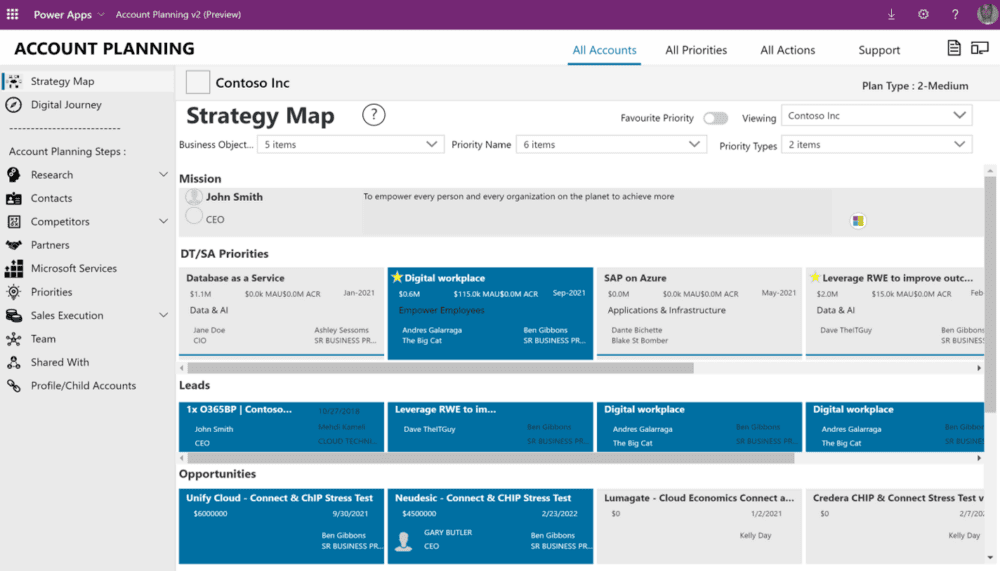Image resolution: width=1000 pixels, height=571 pixels.
Task: Click the DT/SA Priorities horizontal scrollbar
Action: click(x=440, y=368)
